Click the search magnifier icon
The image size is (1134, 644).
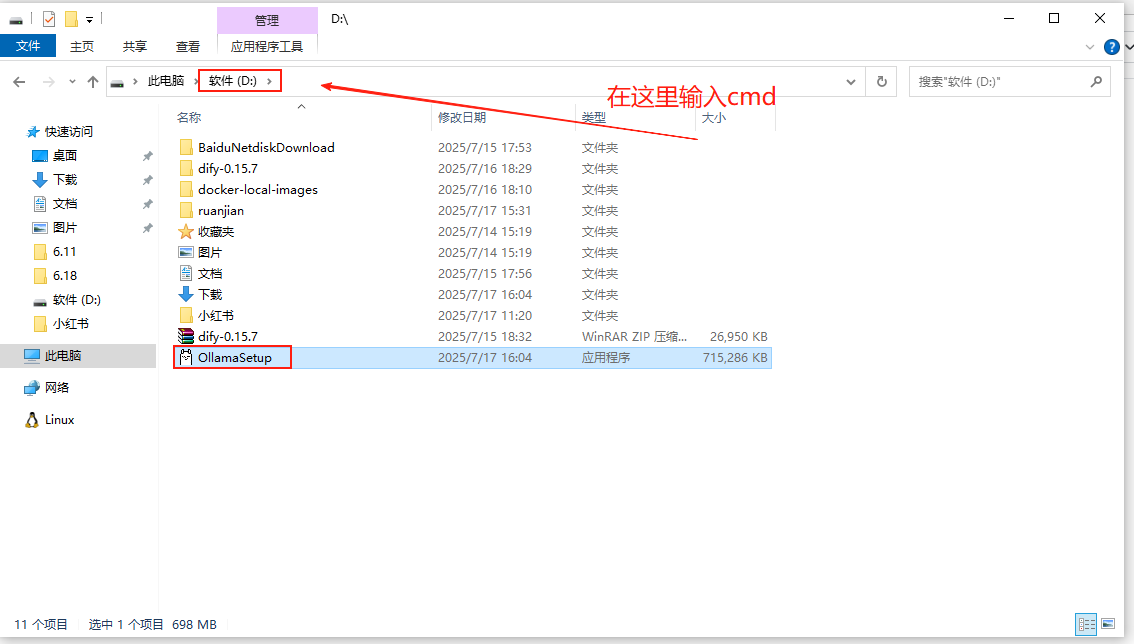click(x=1096, y=82)
